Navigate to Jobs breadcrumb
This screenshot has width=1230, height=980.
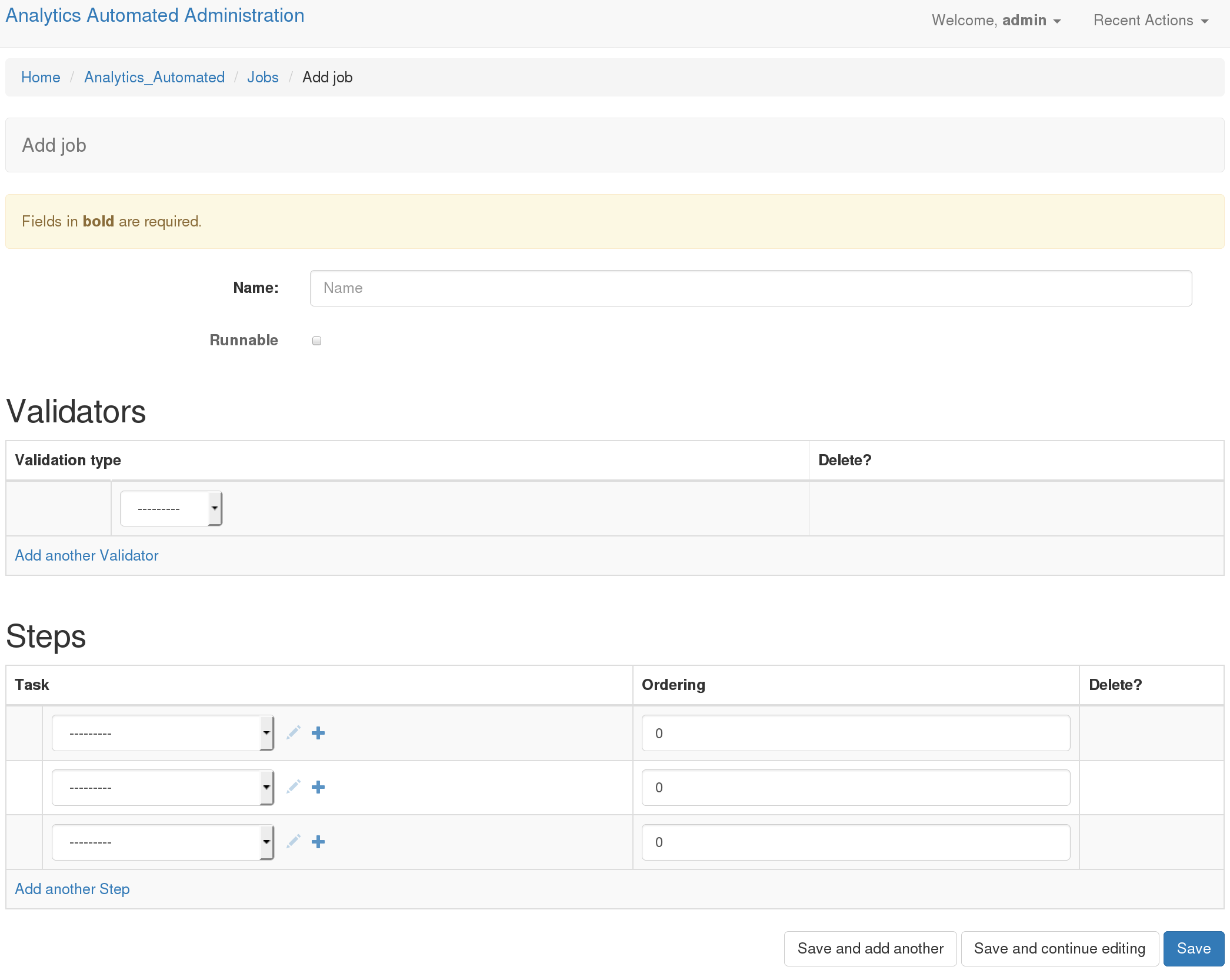point(262,77)
